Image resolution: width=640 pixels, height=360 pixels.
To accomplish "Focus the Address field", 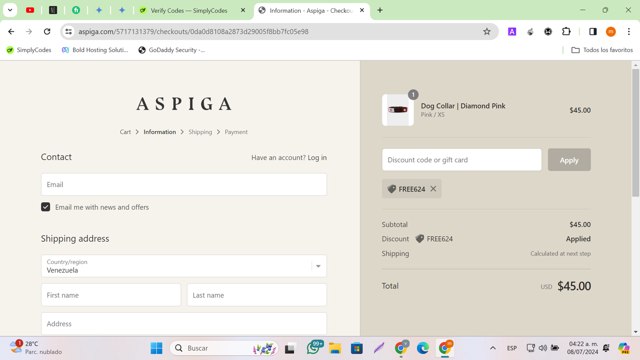I will [184, 324].
